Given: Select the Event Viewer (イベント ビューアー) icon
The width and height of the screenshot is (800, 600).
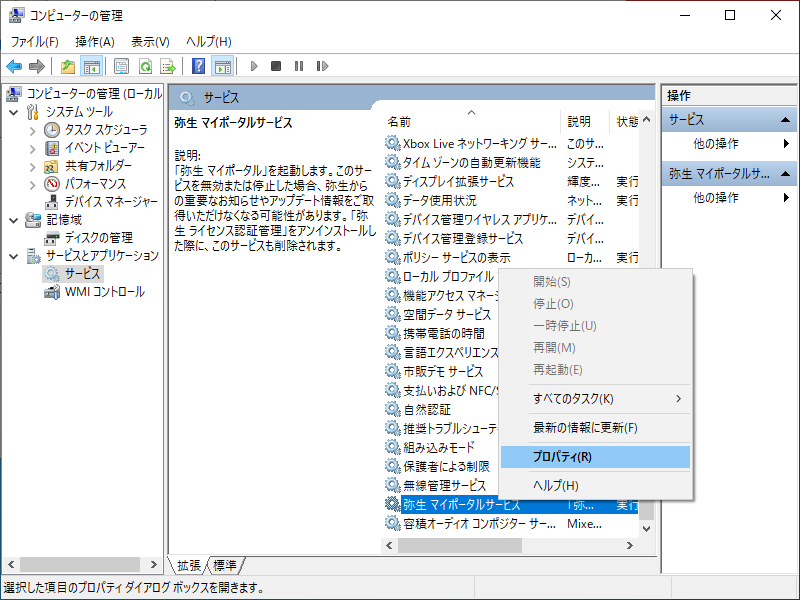Looking at the screenshot, I should click(x=52, y=148).
